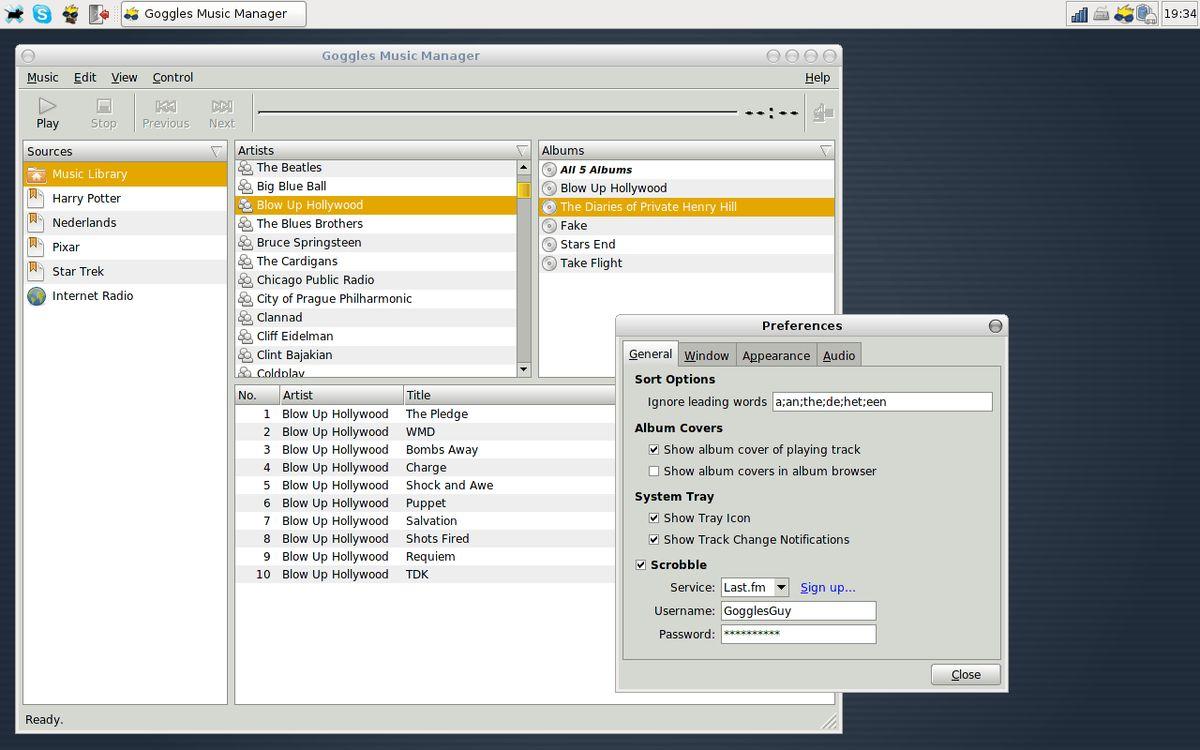The height and width of the screenshot is (750, 1200).
Task: Disable Show Track Change Notifications
Action: (654, 540)
